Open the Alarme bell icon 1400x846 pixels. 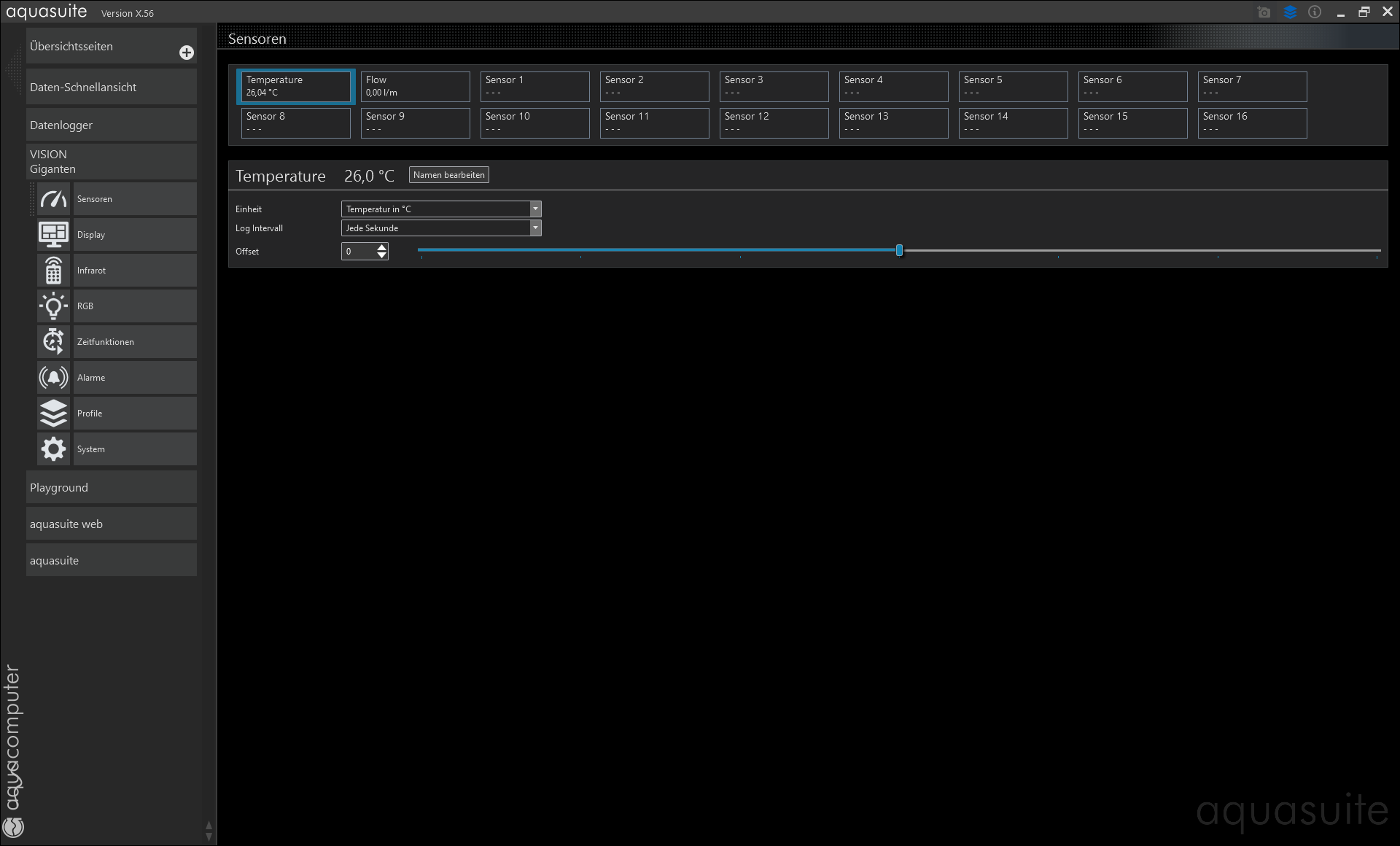(53, 378)
